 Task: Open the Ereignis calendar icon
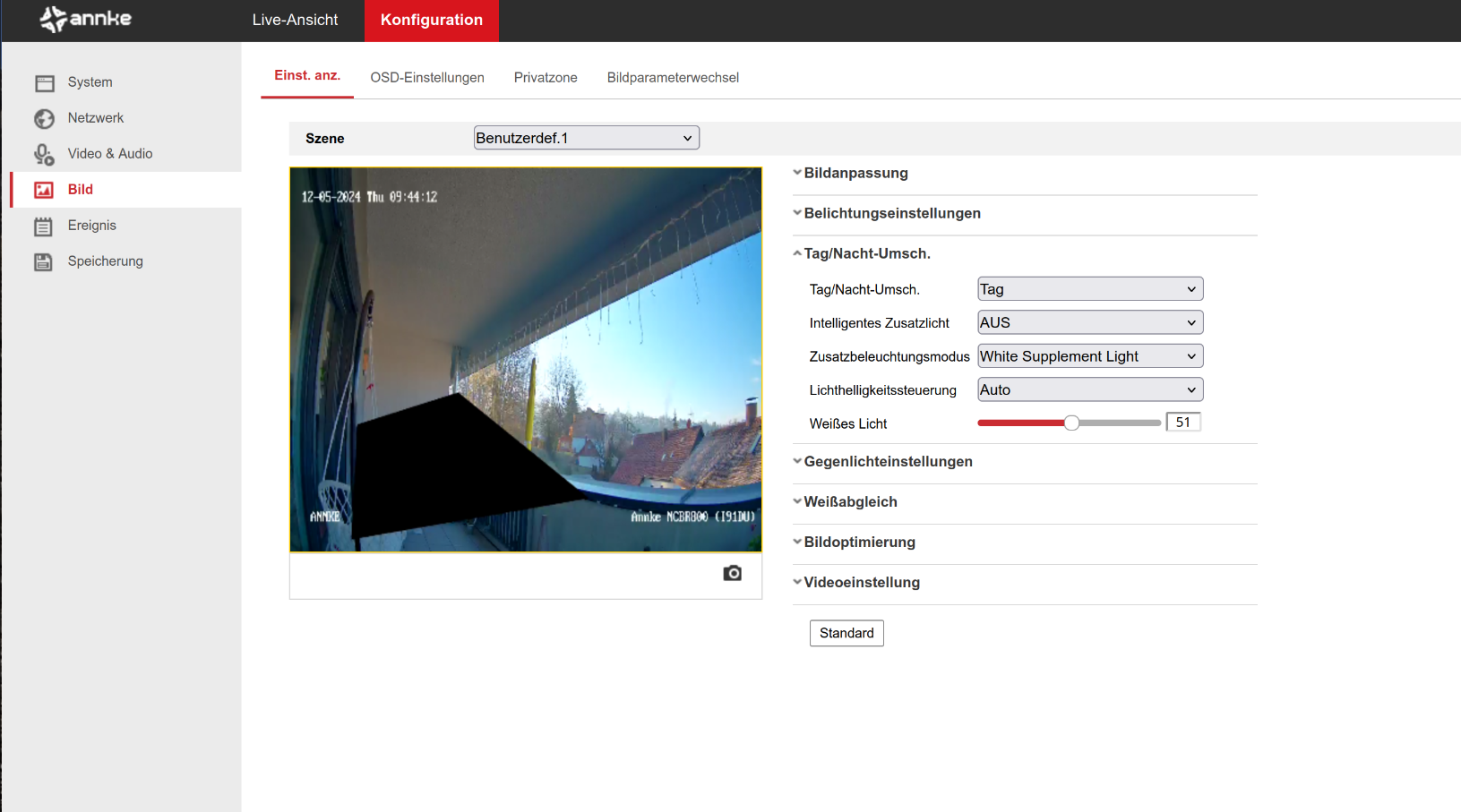(44, 227)
